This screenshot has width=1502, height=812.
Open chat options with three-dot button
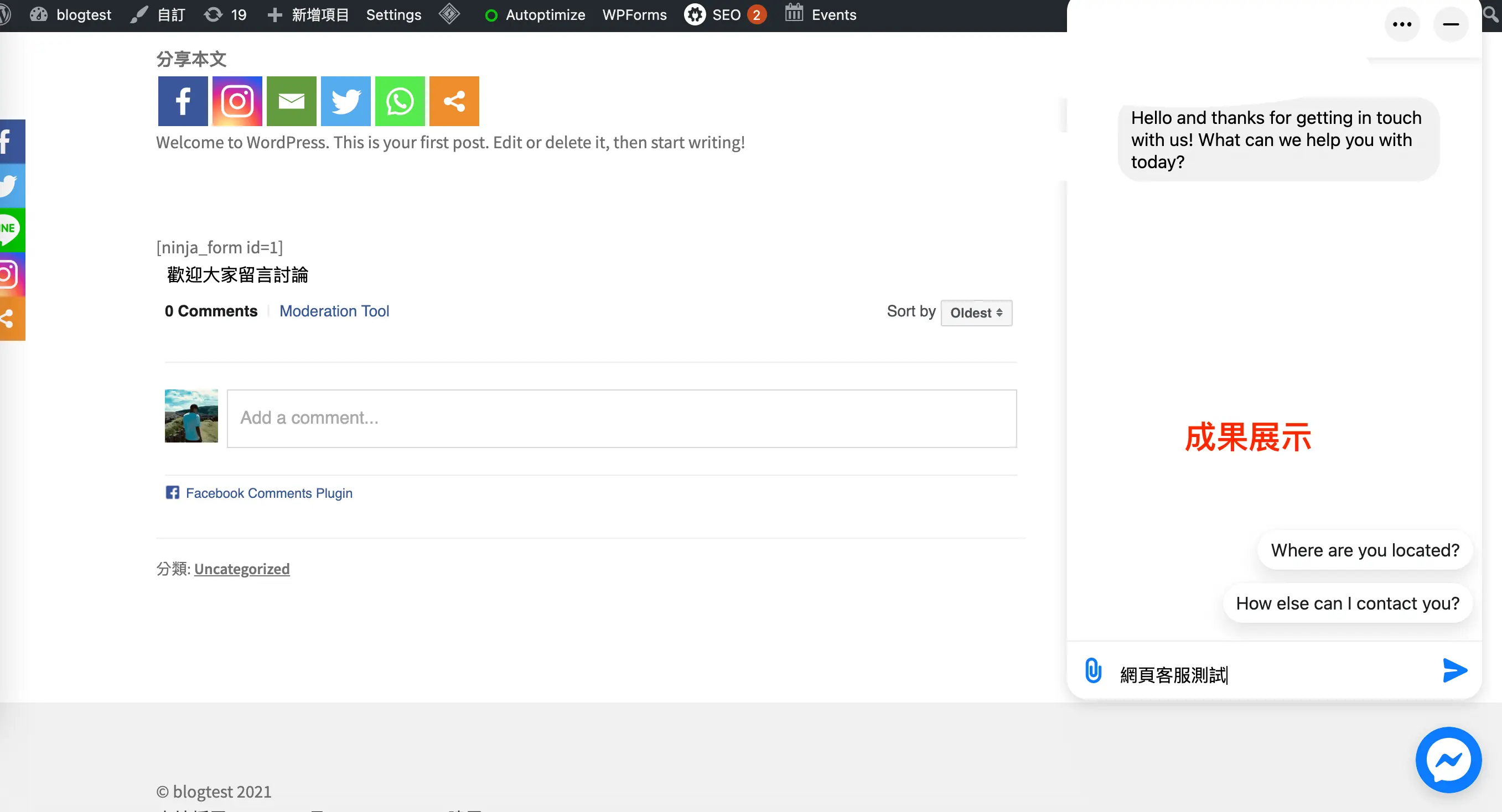click(x=1401, y=24)
